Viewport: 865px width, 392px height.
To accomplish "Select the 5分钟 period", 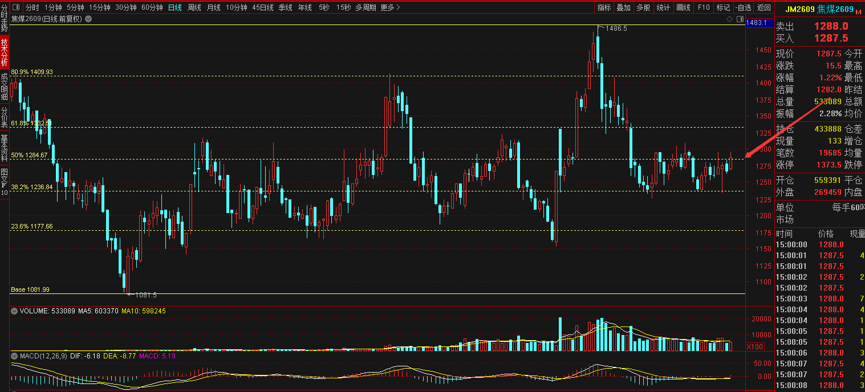I will coord(76,8).
